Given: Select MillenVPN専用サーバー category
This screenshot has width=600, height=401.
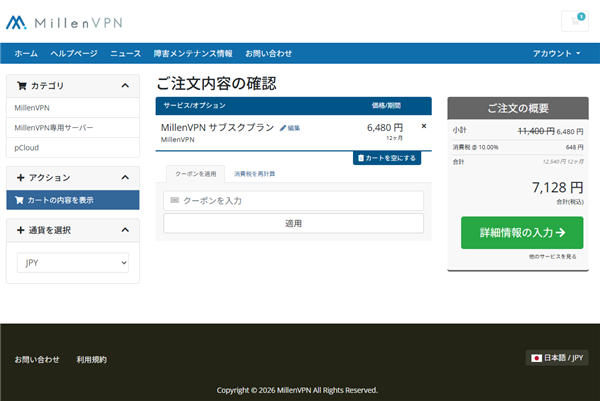Looking at the screenshot, I should point(73,128).
